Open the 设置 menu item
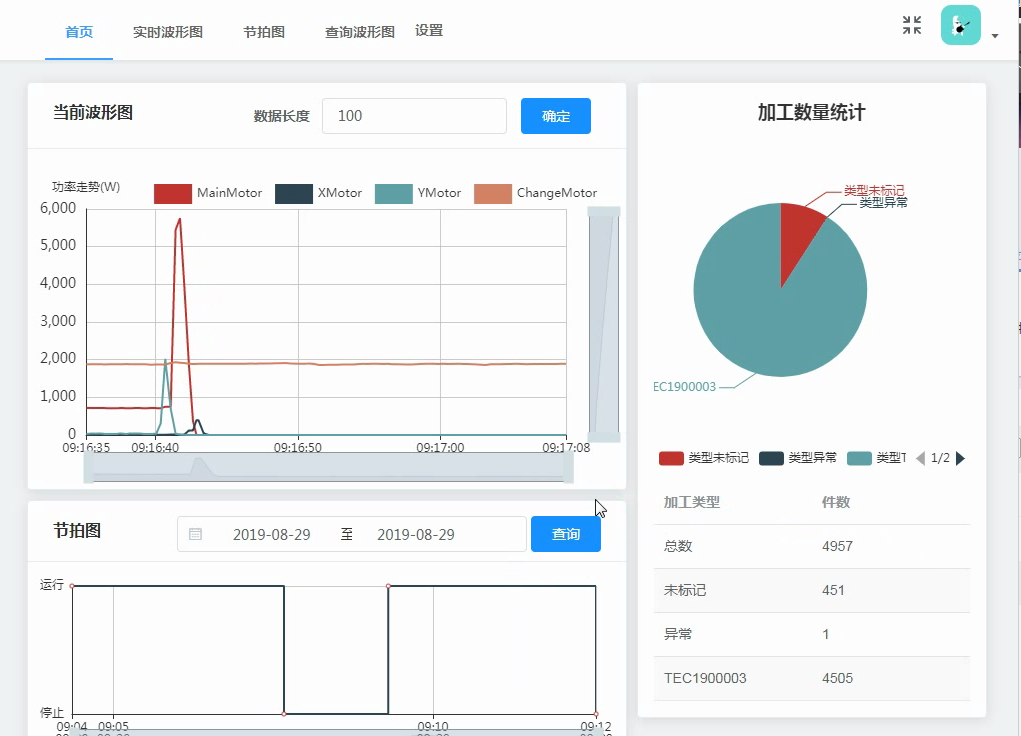 (429, 31)
